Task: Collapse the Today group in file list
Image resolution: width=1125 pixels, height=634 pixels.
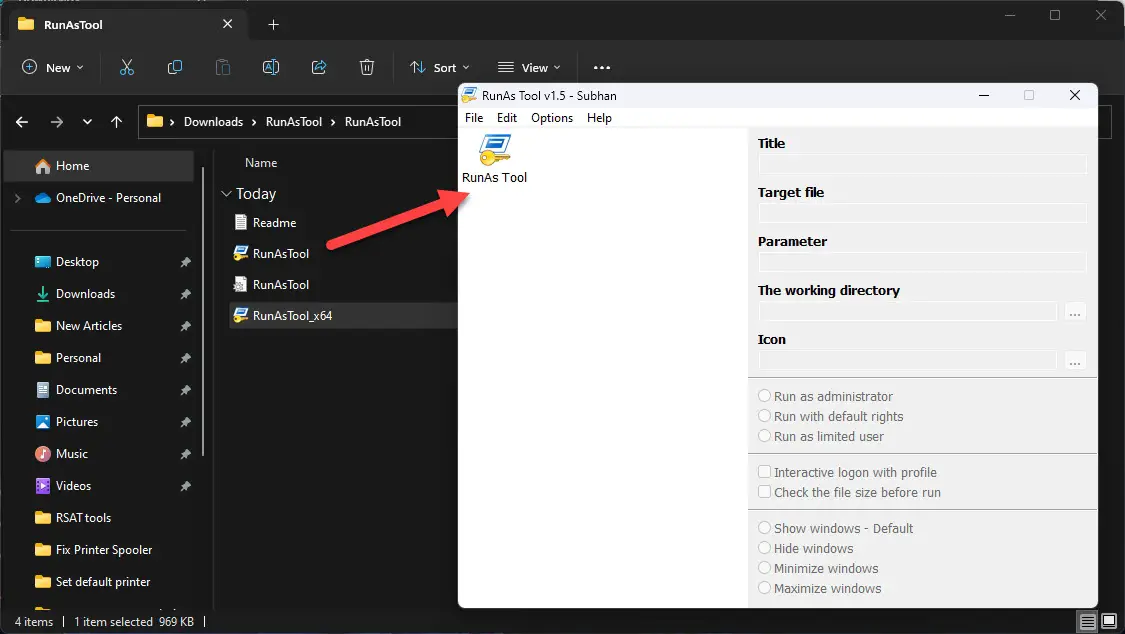Action: pos(228,193)
